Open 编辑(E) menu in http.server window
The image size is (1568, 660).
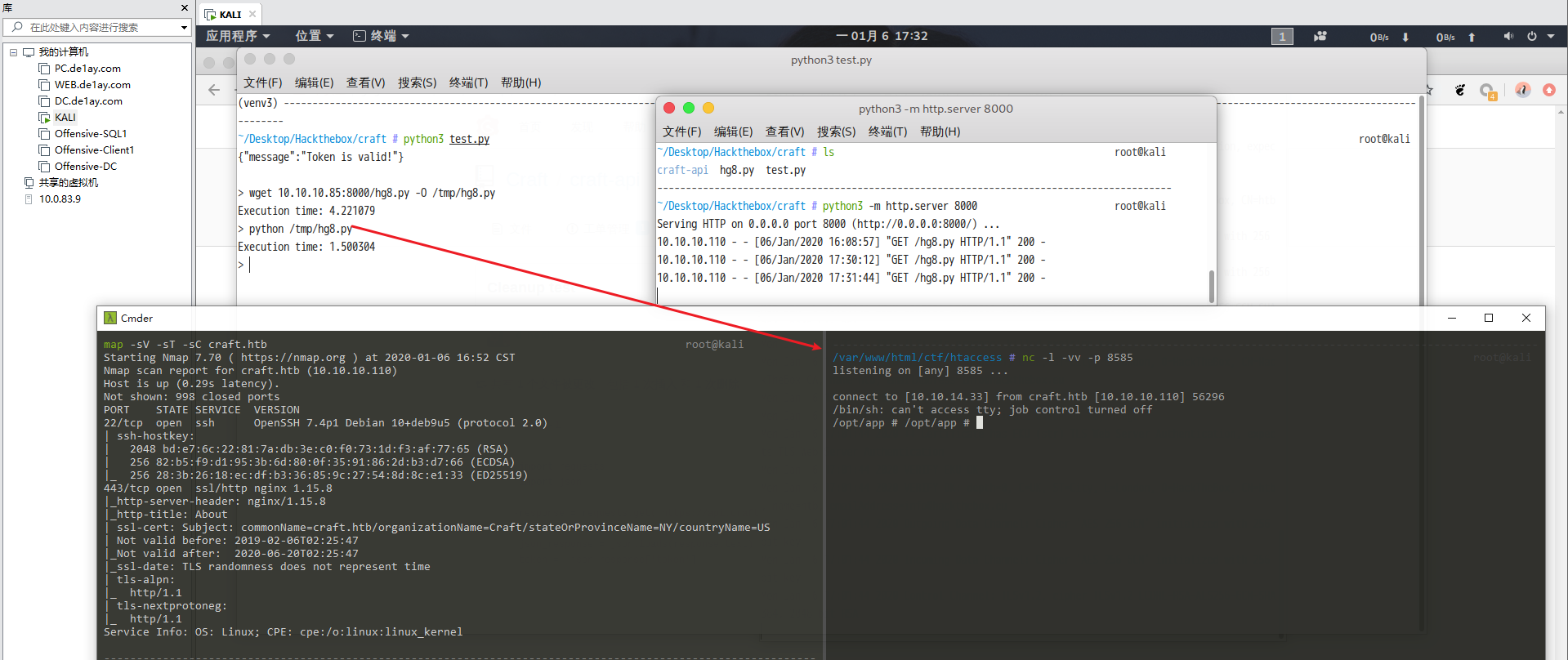coord(734,132)
